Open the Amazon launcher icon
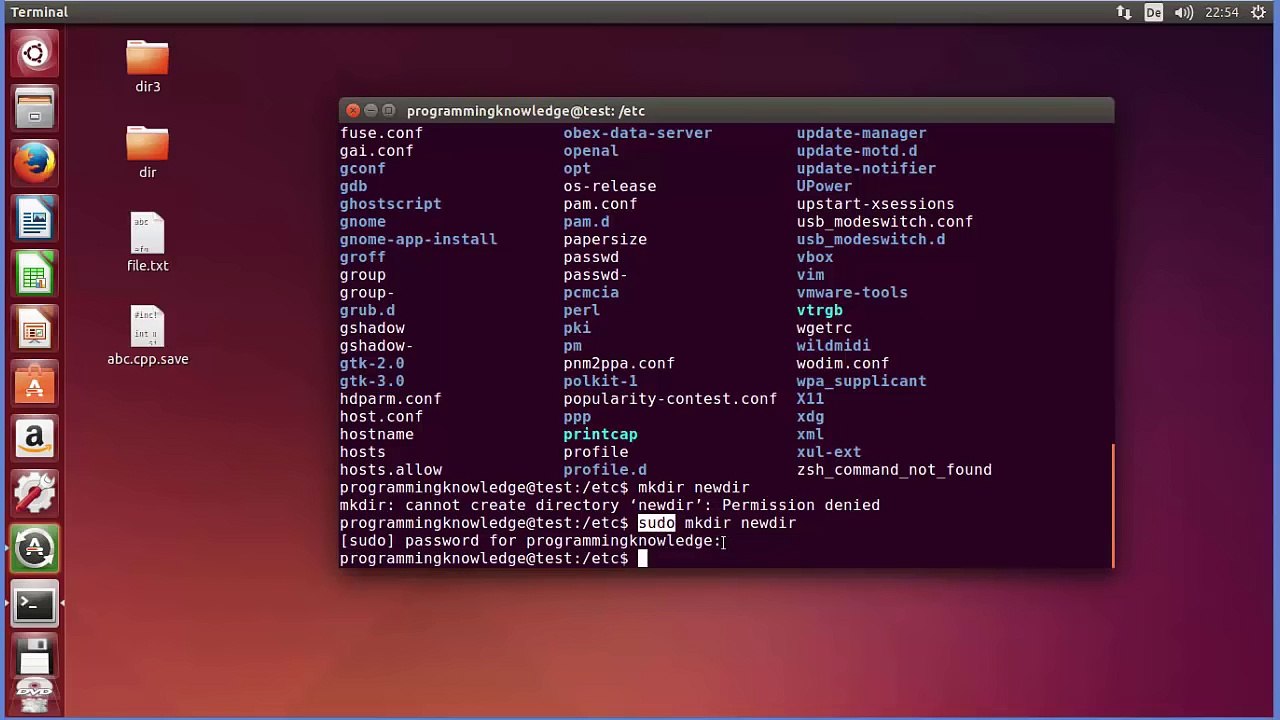Viewport: 1280px width, 720px height. pos(34,439)
